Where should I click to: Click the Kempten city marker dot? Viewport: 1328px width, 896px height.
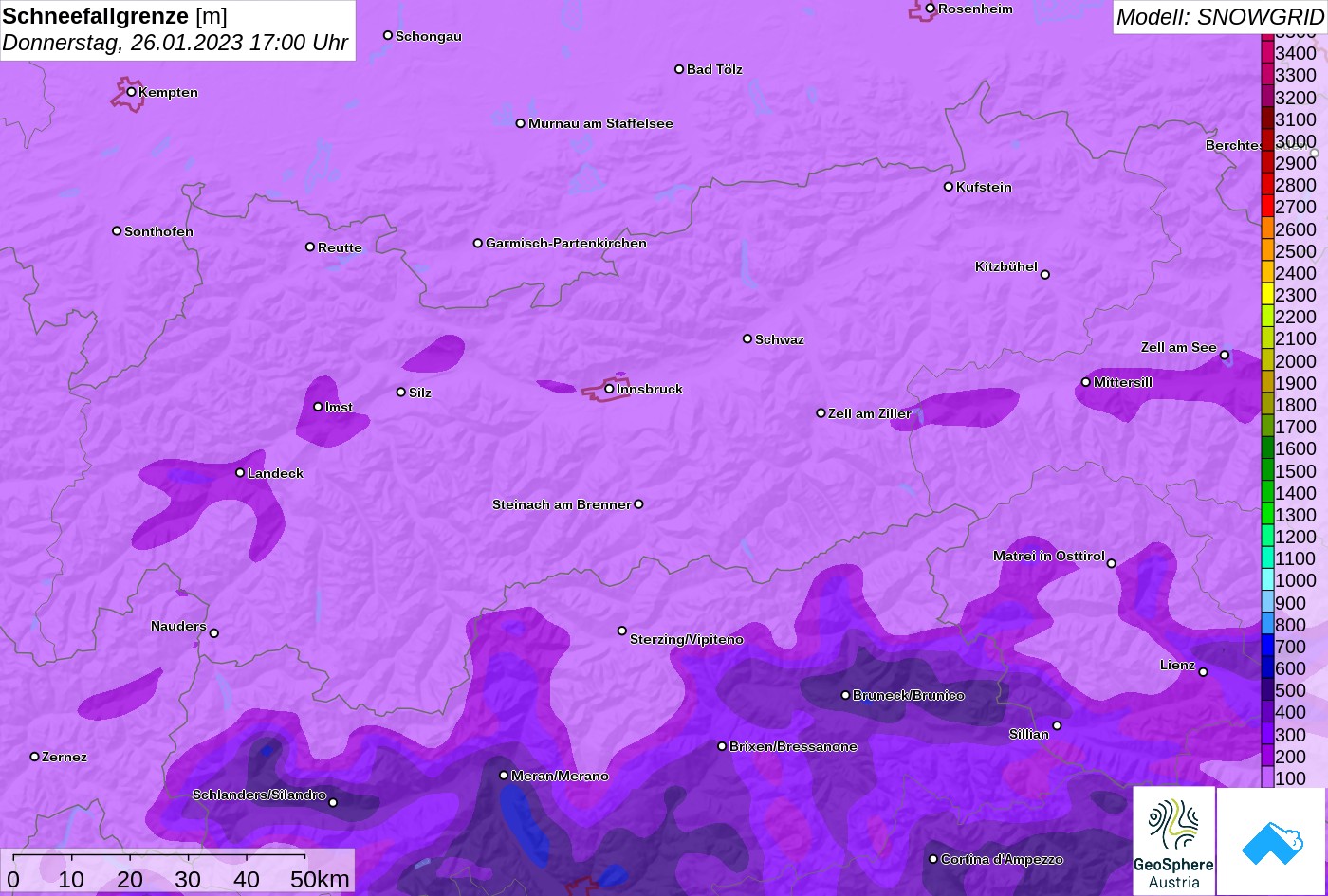pyautogui.click(x=132, y=92)
